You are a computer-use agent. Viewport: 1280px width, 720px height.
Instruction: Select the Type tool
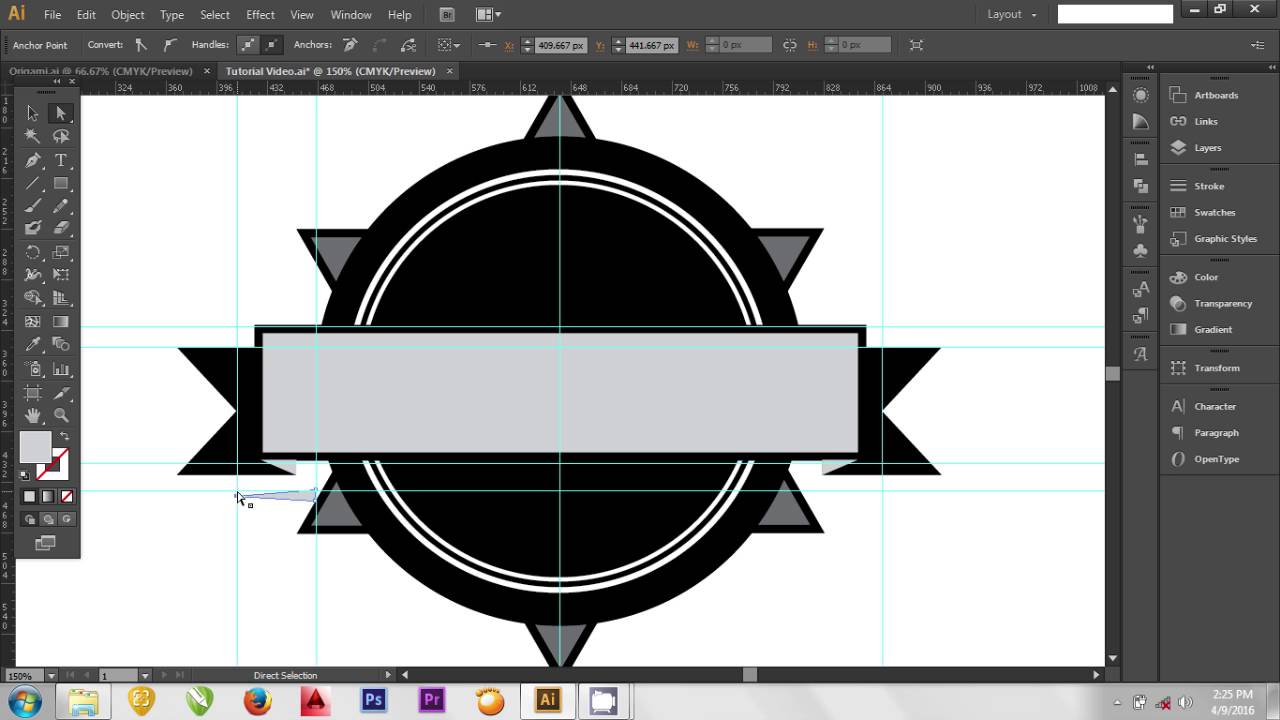[x=61, y=160]
